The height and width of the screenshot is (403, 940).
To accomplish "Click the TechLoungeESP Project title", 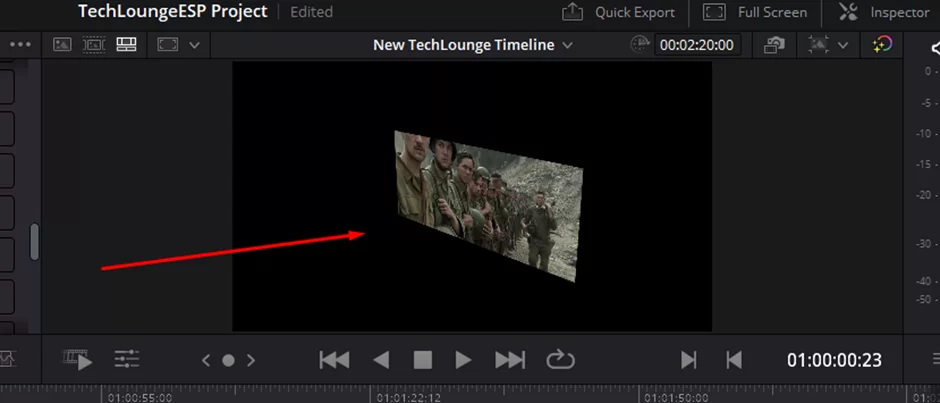I will [173, 11].
